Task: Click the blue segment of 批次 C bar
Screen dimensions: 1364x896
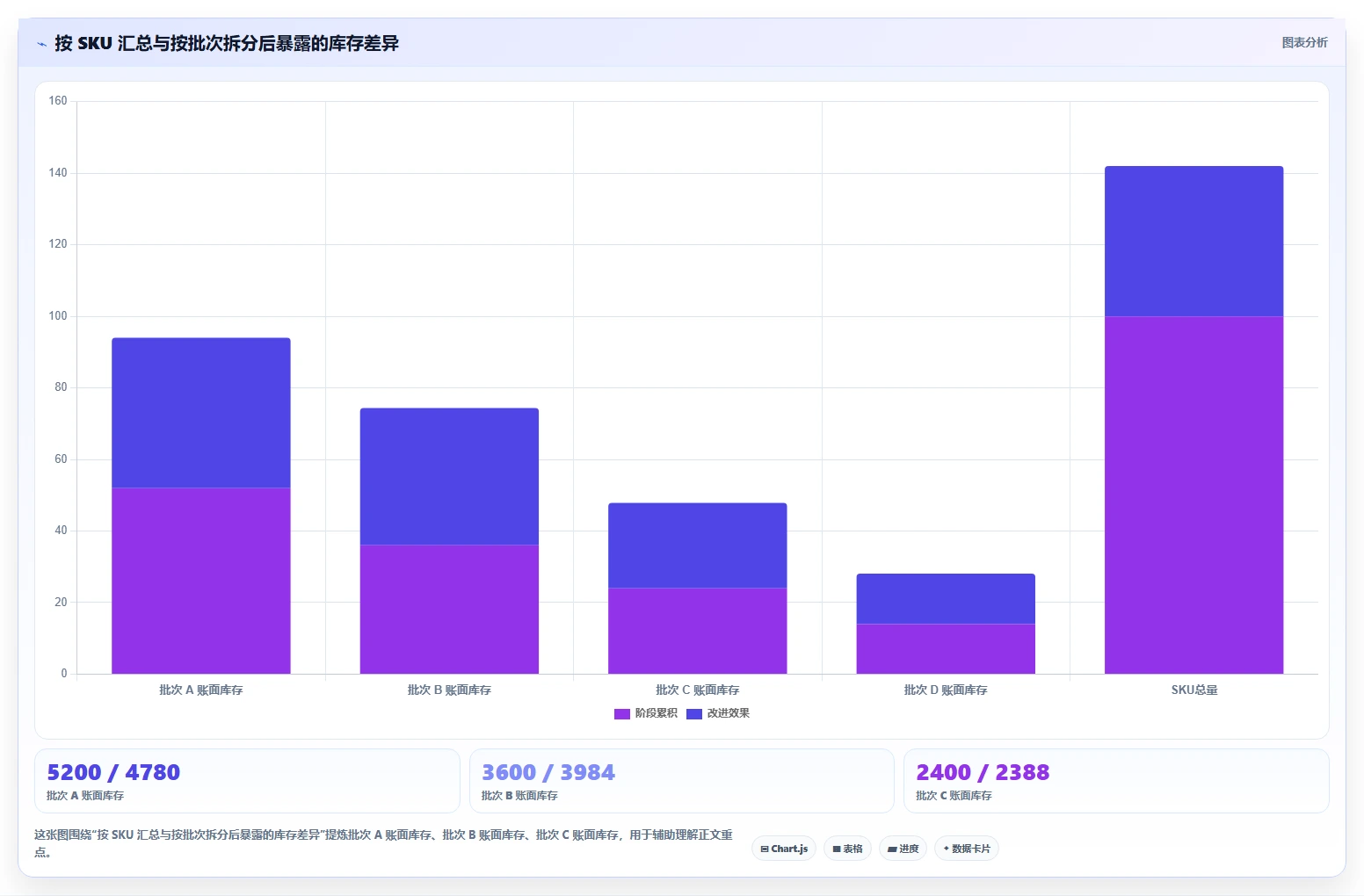Action: coord(698,546)
